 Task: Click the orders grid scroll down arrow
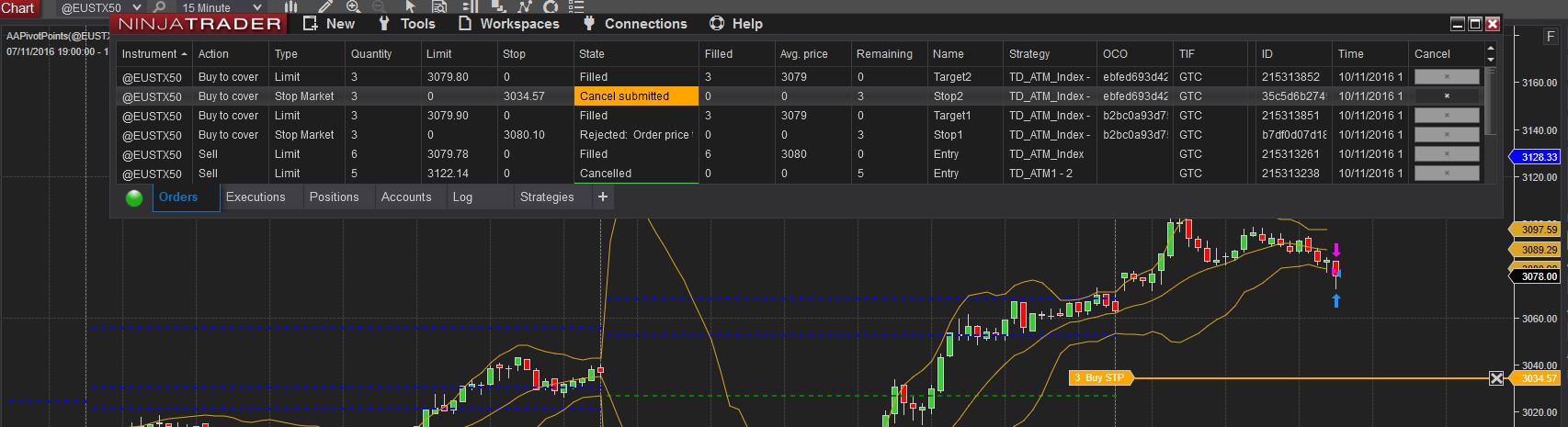coord(1491,60)
